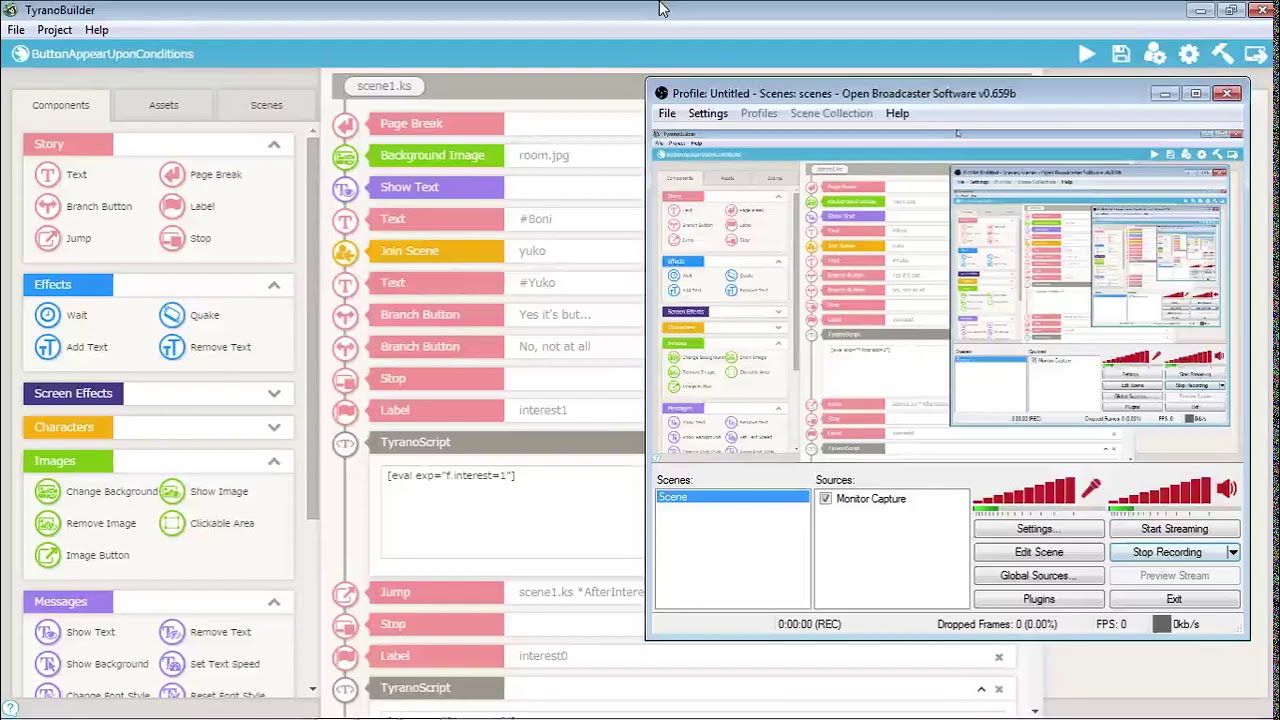Switch to the Scenes tab
This screenshot has width=1280, height=720.
tap(266, 105)
